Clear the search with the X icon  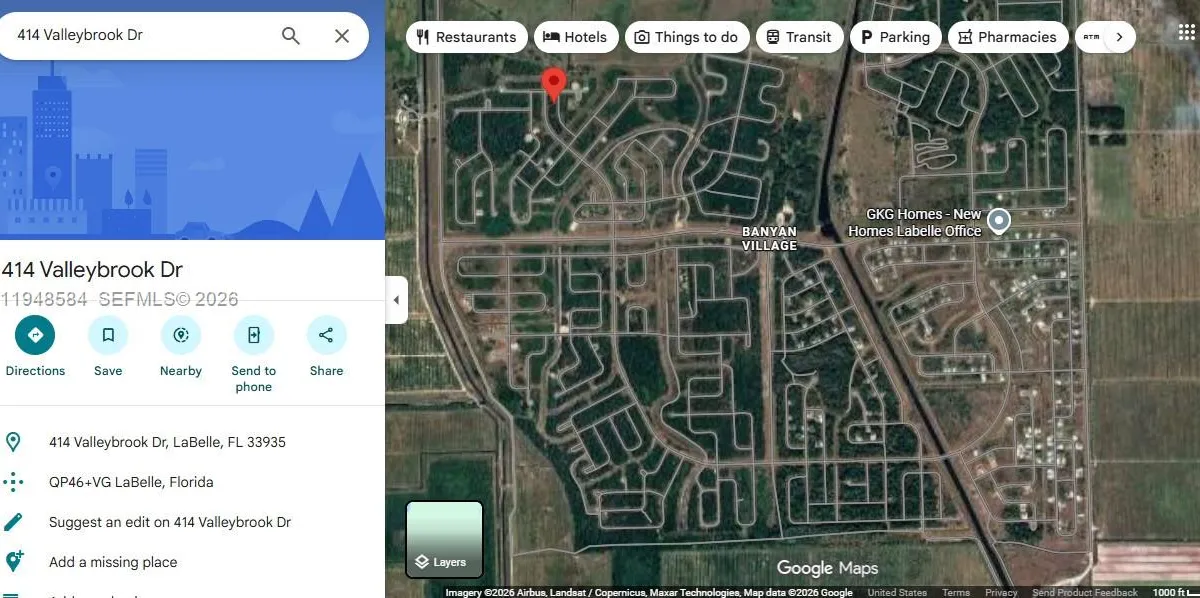point(342,36)
